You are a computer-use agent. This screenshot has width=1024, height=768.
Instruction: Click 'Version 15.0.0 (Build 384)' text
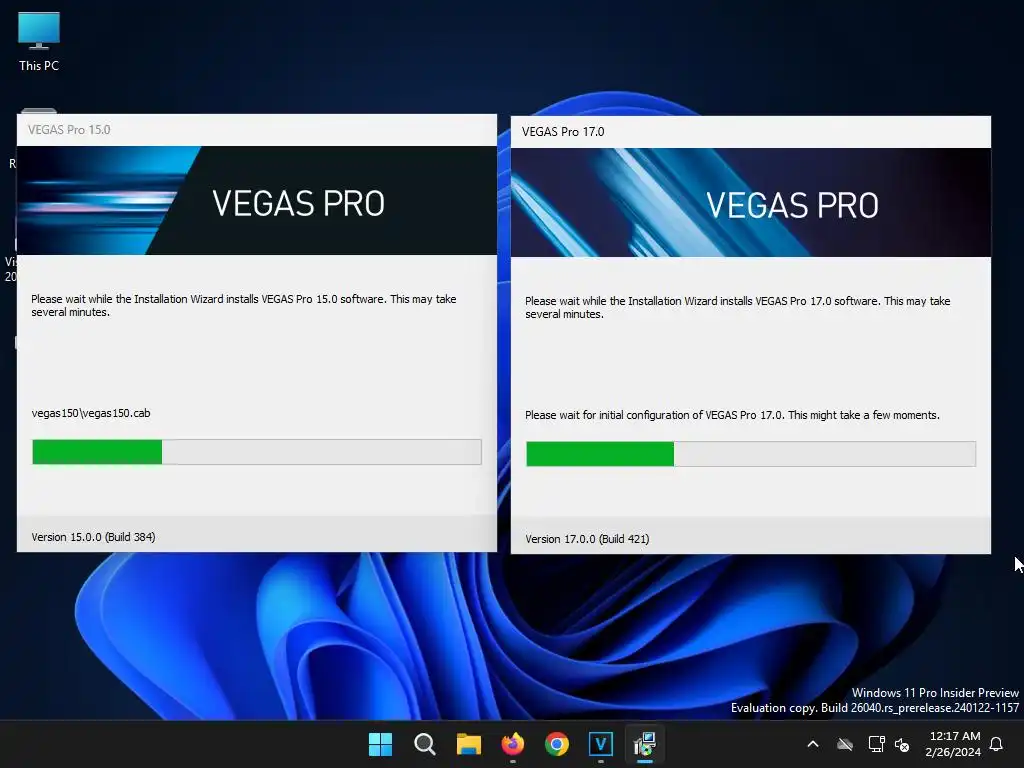click(93, 537)
